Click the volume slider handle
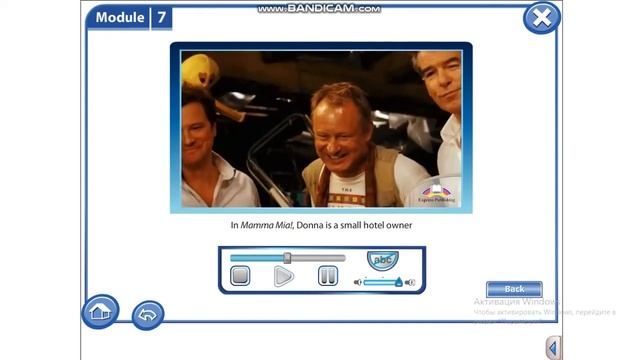 398,282
